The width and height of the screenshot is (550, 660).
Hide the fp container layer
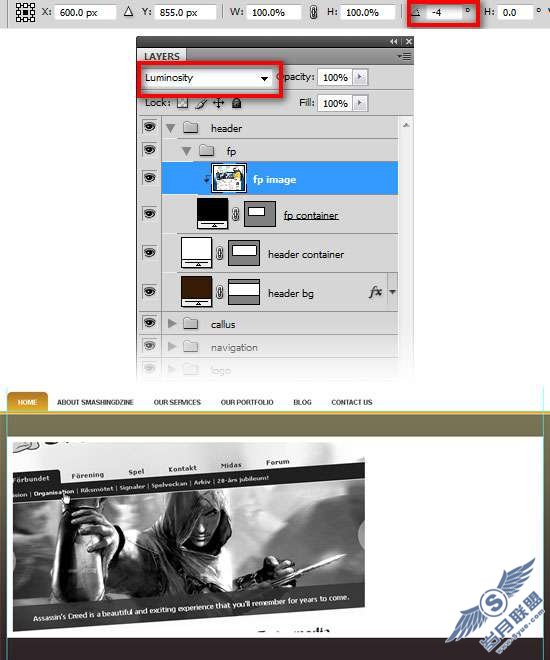[x=149, y=214]
